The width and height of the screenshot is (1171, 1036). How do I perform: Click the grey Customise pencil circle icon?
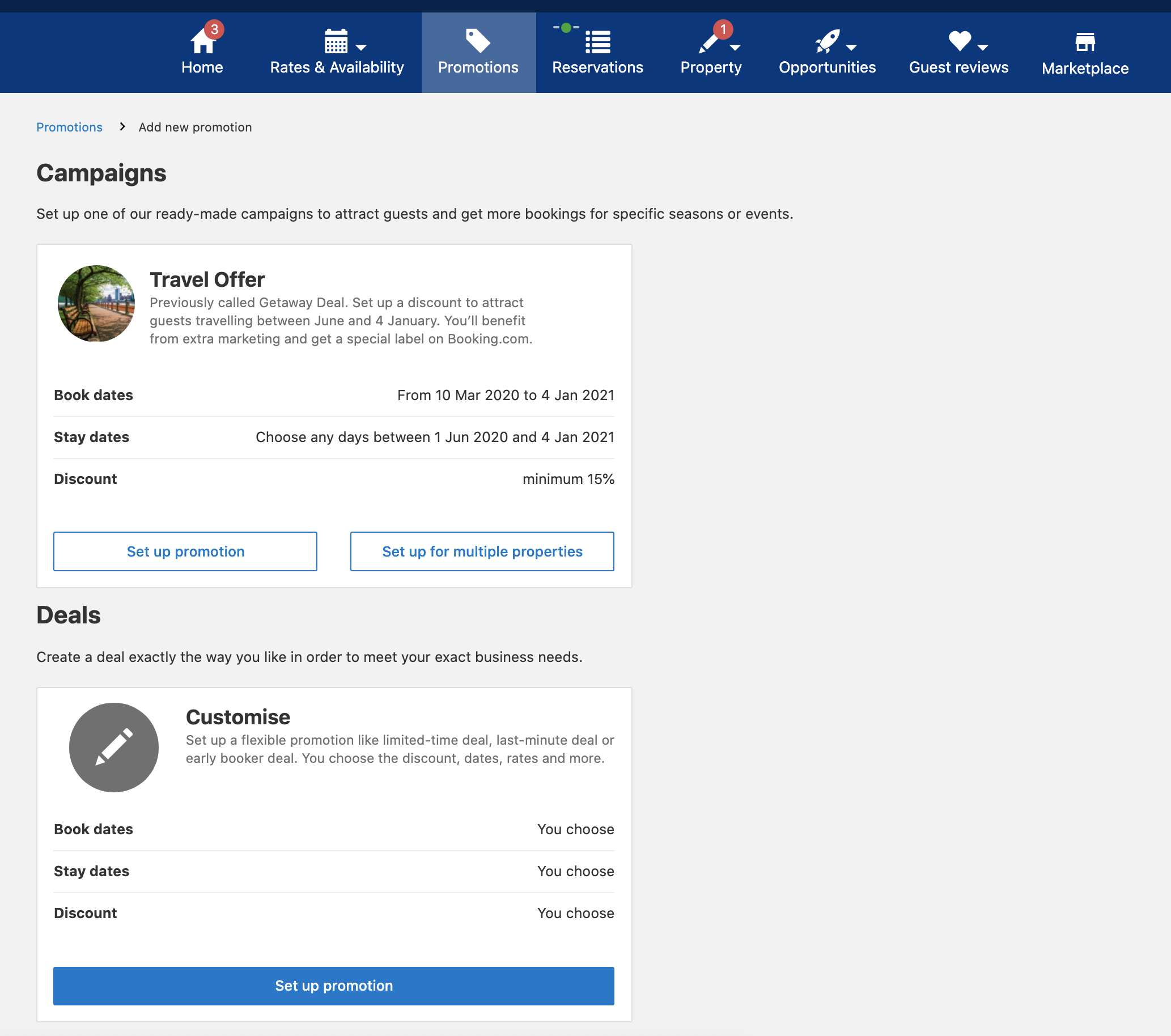(x=113, y=748)
